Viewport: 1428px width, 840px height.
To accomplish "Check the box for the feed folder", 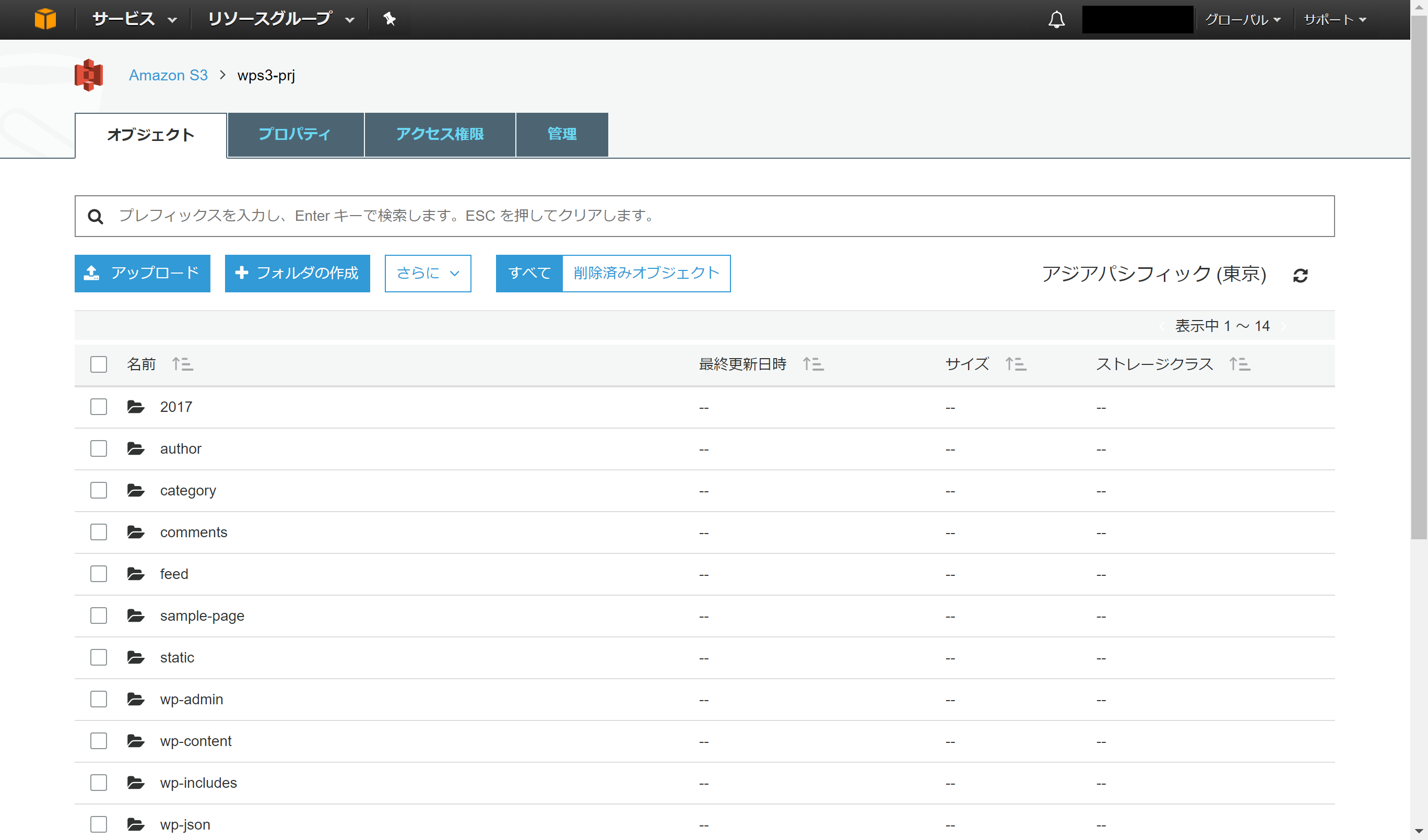I will point(99,574).
